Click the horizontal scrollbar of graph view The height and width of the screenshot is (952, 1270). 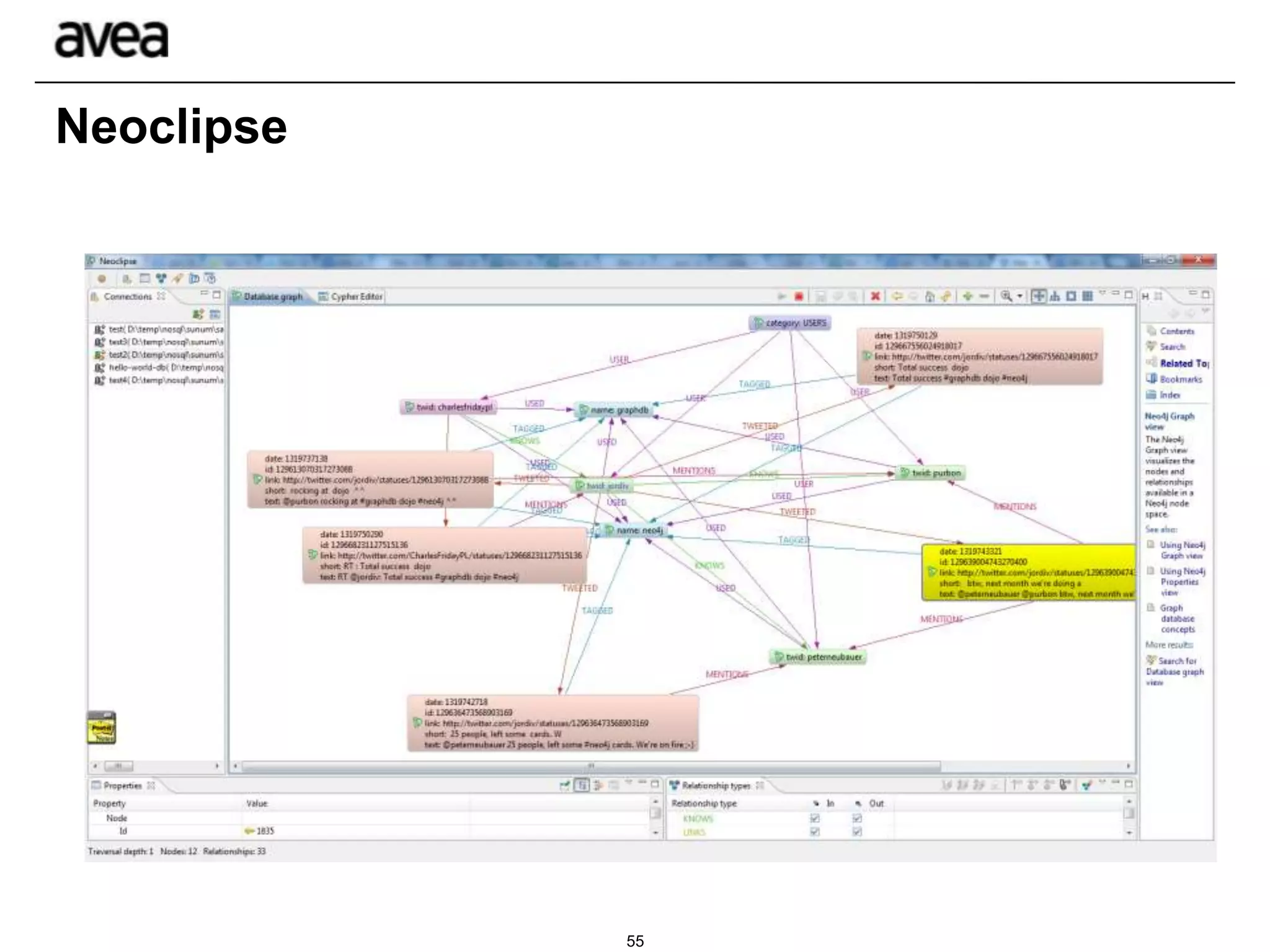point(591,766)
